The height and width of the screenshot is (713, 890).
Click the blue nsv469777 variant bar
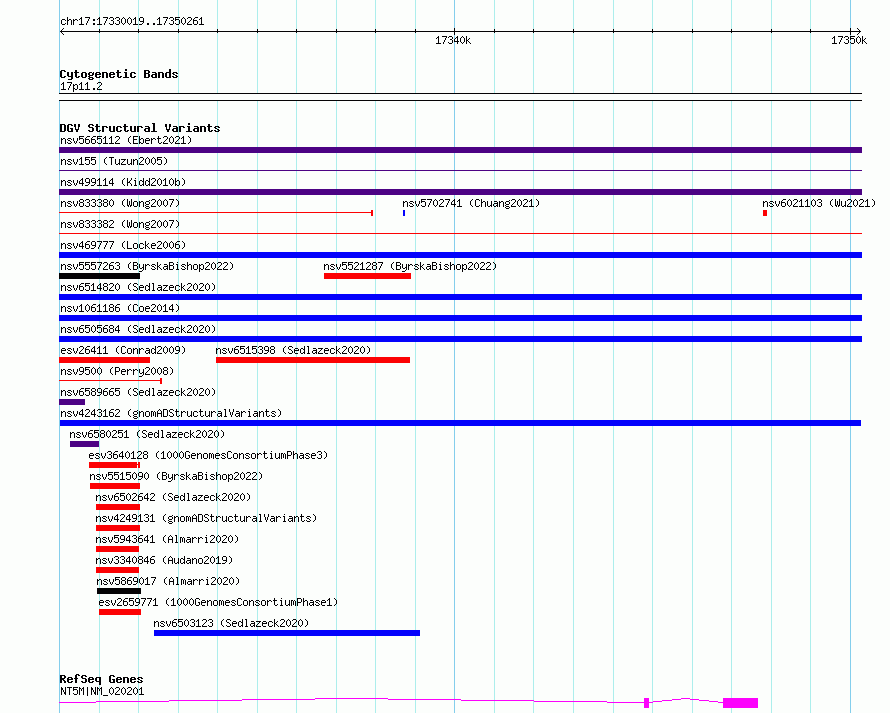point(460,255)
